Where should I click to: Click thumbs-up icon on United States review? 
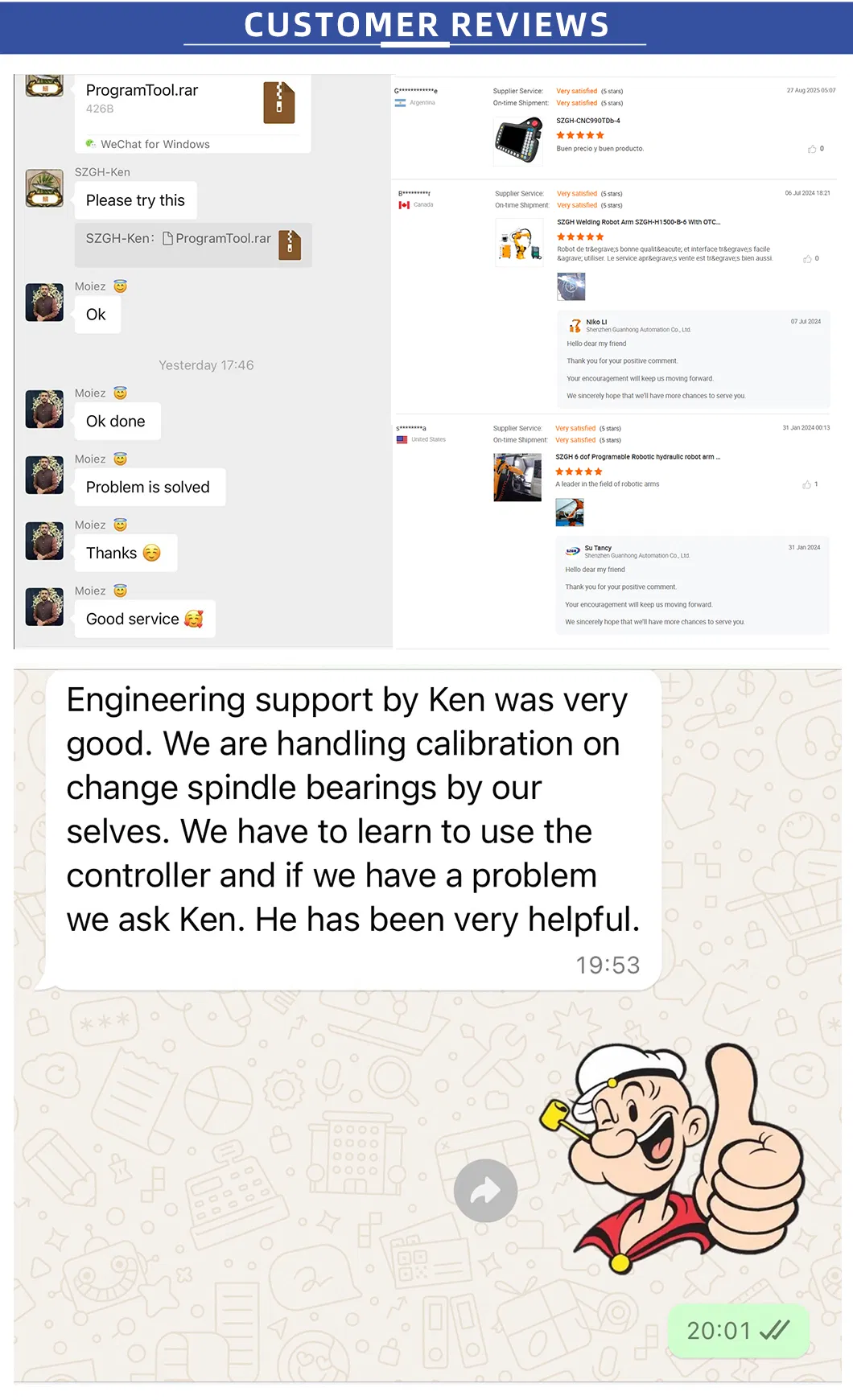[x=806, y=484]
